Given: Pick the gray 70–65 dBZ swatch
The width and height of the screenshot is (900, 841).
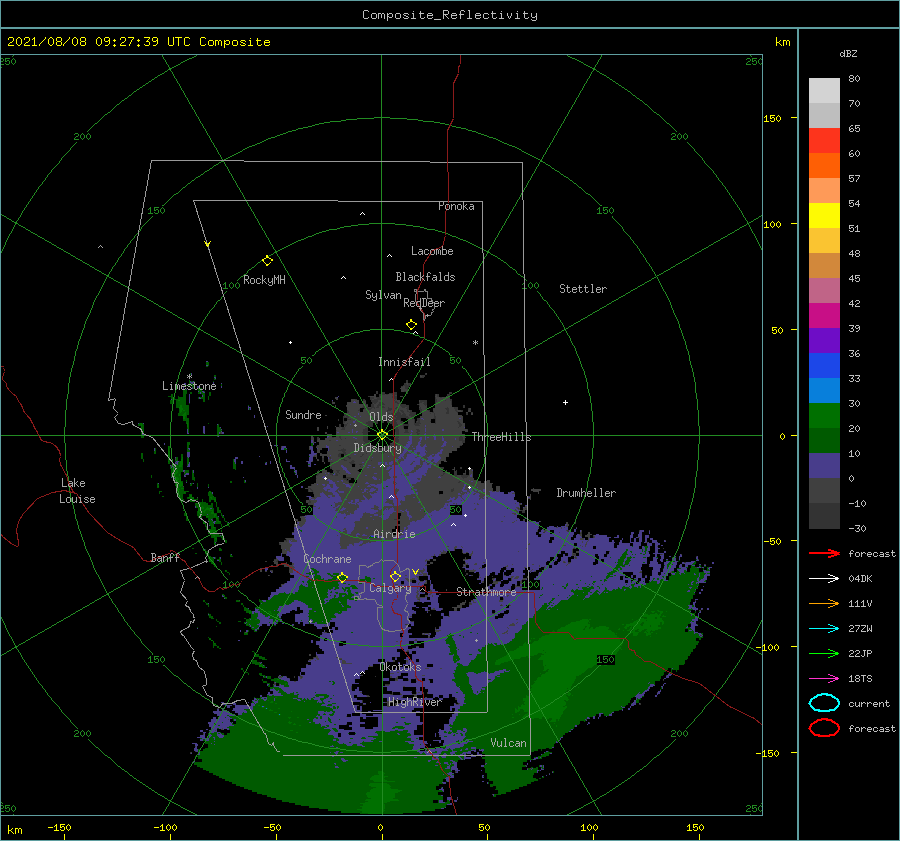Looking at the screenshot, I should click(824, 116).
